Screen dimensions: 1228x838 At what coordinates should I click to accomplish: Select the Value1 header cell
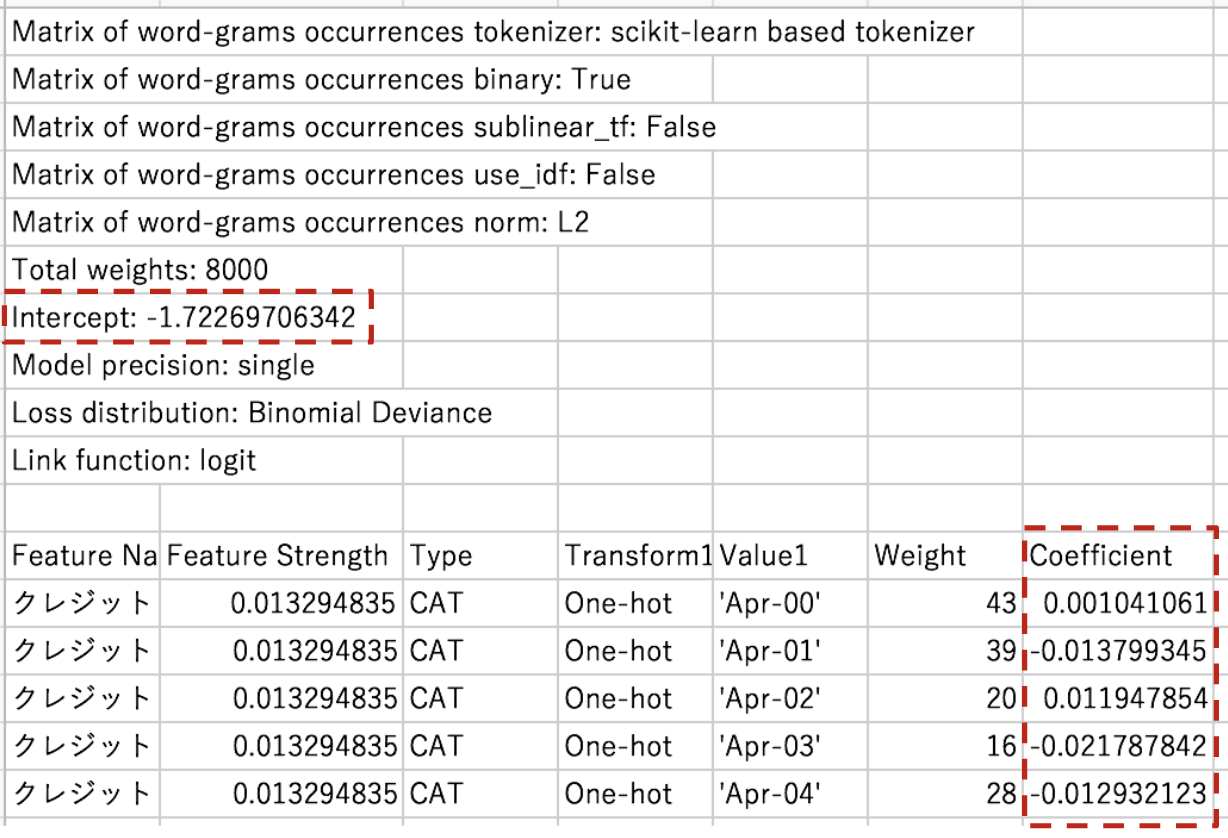(790, 555)
